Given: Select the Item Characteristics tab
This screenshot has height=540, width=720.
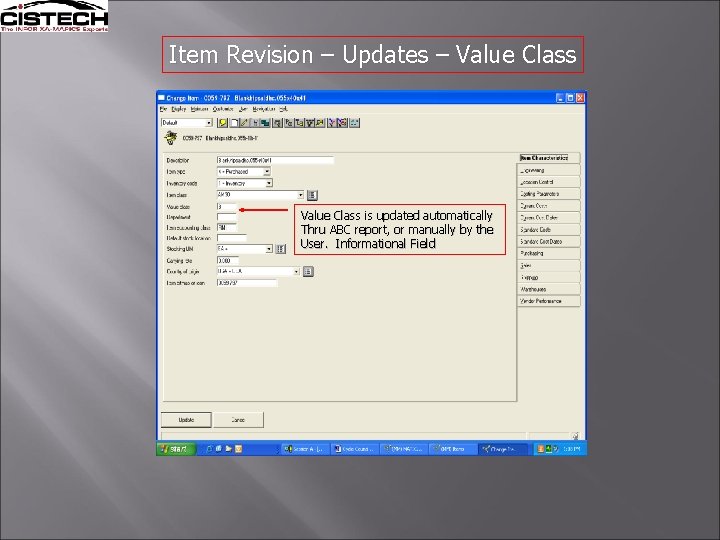Looking at the screenshot, I should tap(548, 158).
